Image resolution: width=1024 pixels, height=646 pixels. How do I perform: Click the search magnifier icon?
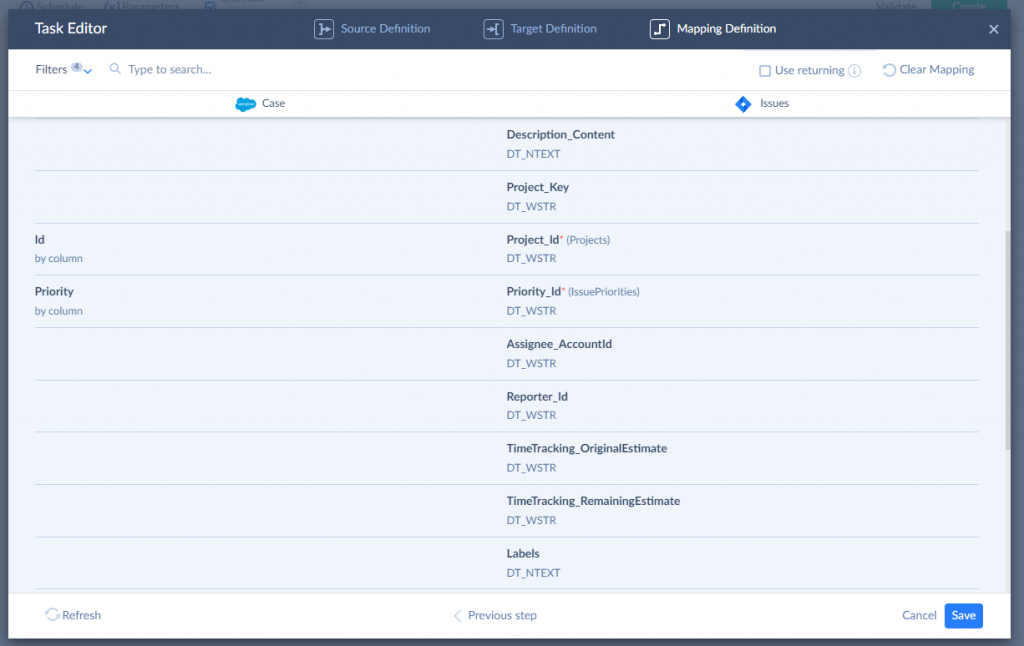115,69
